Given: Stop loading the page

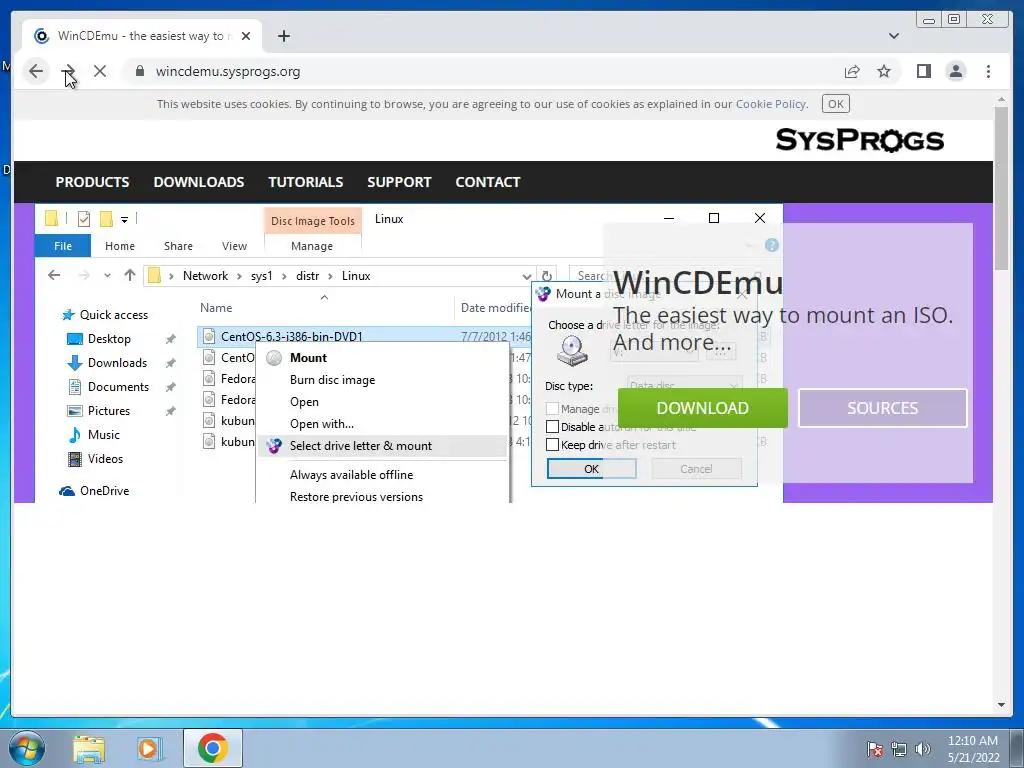Looking at the screenshot, I should point(99,71).
